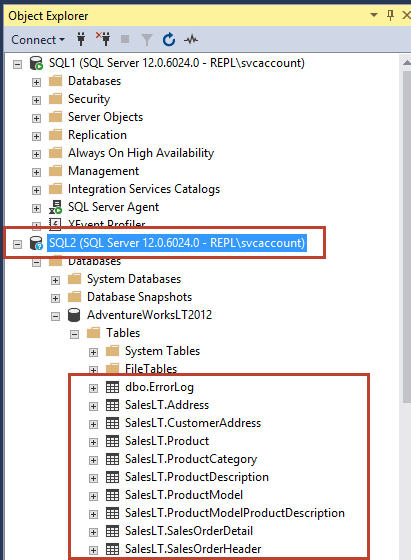Click the AdventureWorksLT2012 database cylinder icon
This screenshot has width=411, height=560.
(x=74, y=315)
